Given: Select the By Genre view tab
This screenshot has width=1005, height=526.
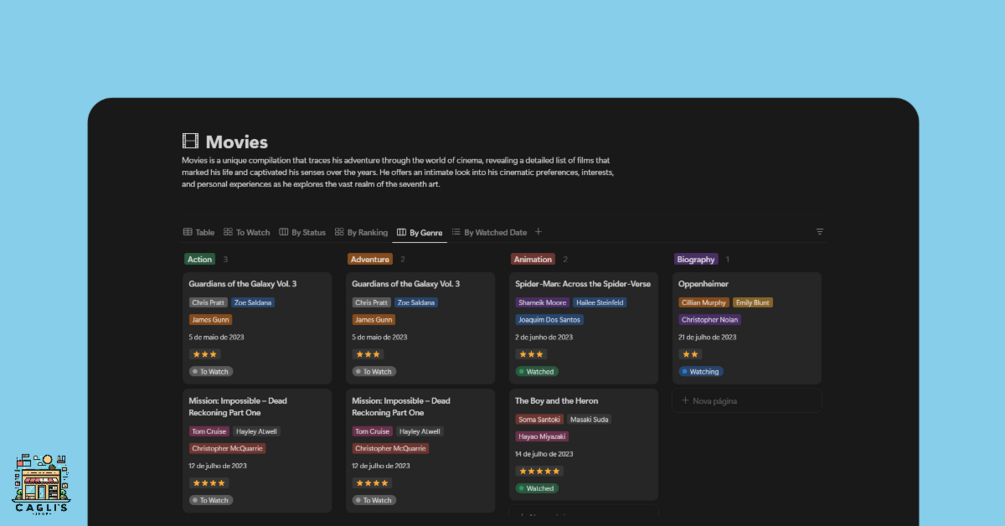Looking at the screenshot, I should (x=420, y=233).
